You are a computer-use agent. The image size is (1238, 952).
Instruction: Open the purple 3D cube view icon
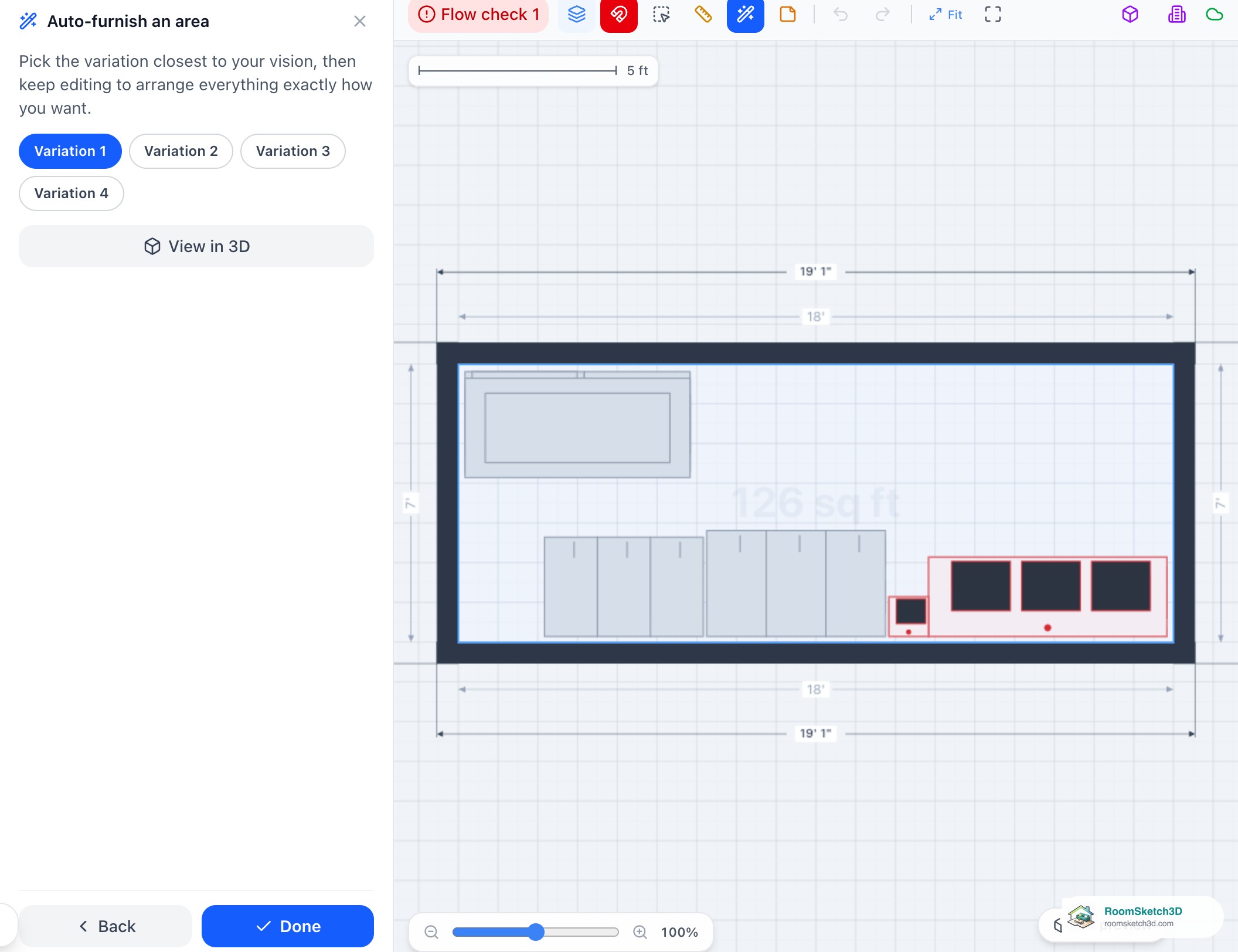coord(1130,15)
